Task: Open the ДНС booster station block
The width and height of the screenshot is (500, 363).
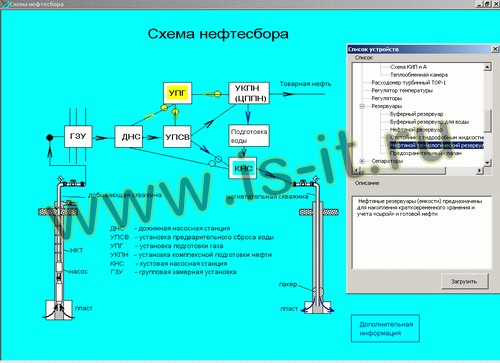Action: pos(129,137)
